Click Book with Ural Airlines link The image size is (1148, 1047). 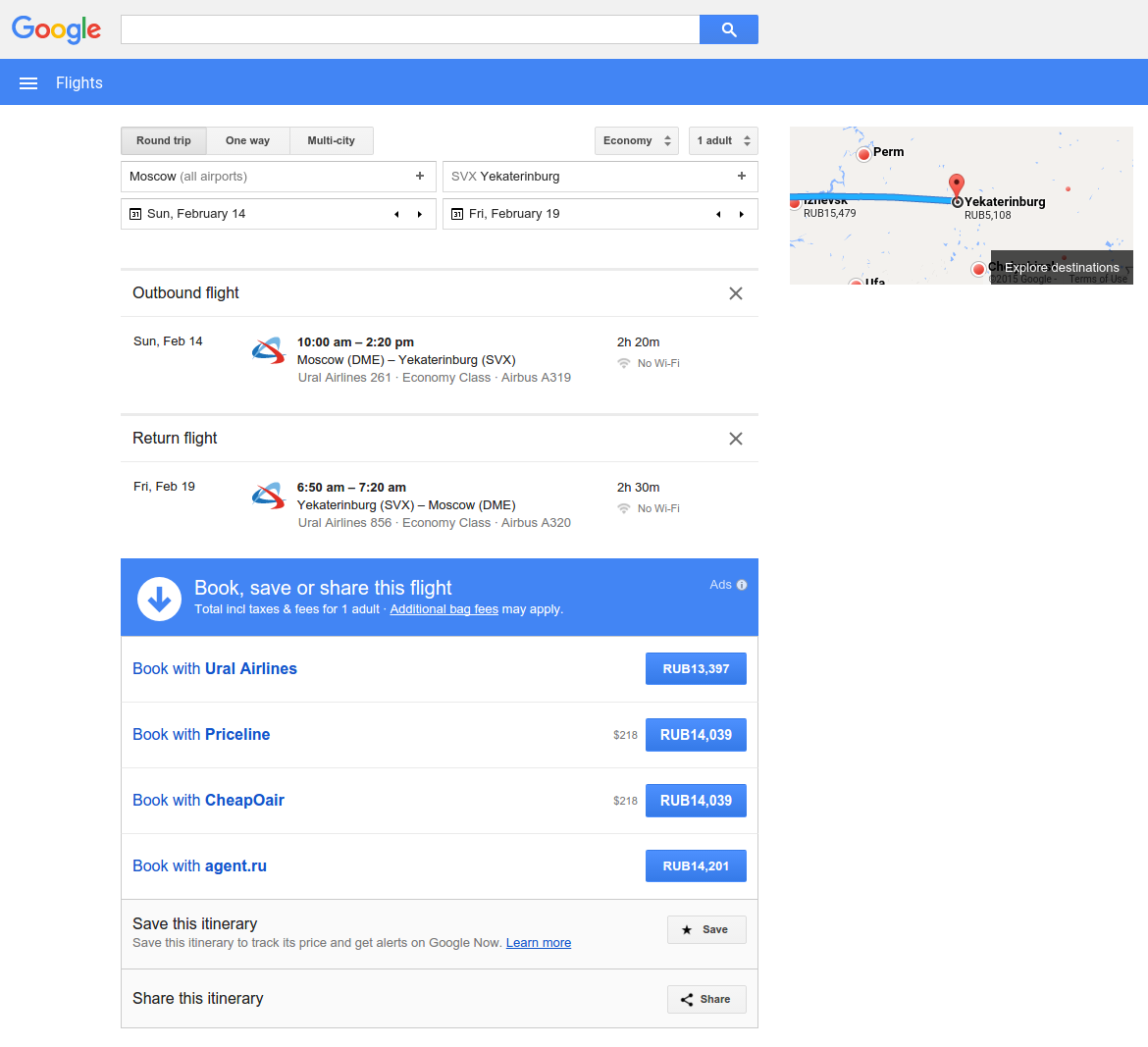[215, 668]
